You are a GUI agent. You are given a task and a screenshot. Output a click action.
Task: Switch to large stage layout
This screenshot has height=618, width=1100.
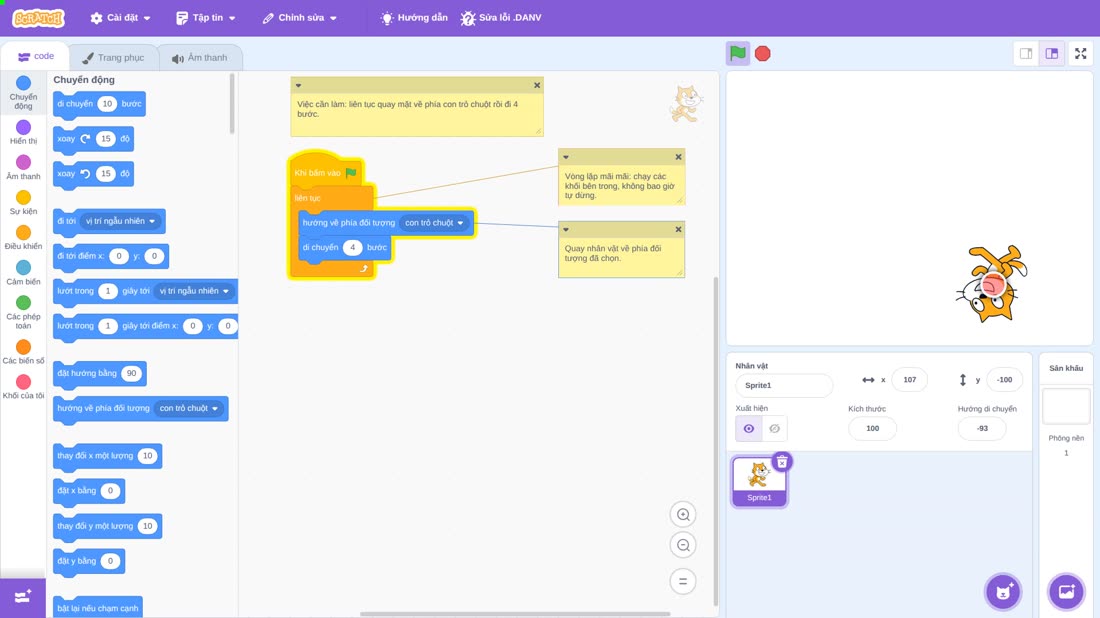(x=1052, y=53)
